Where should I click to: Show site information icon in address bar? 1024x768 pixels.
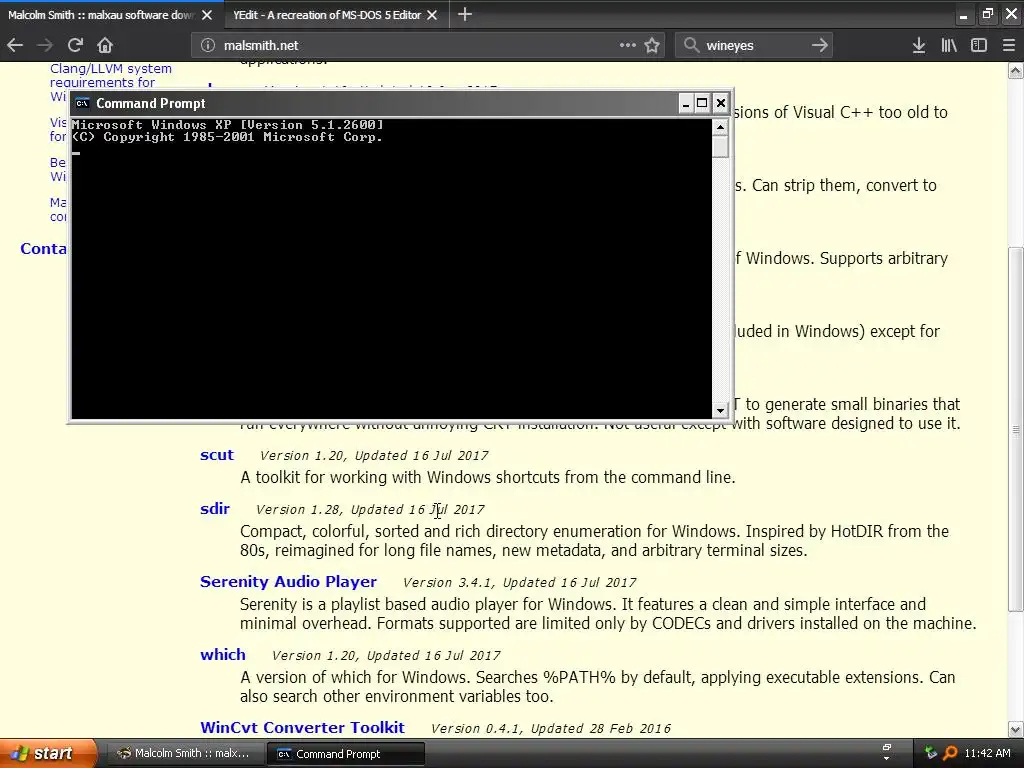(x=208, y=45)
